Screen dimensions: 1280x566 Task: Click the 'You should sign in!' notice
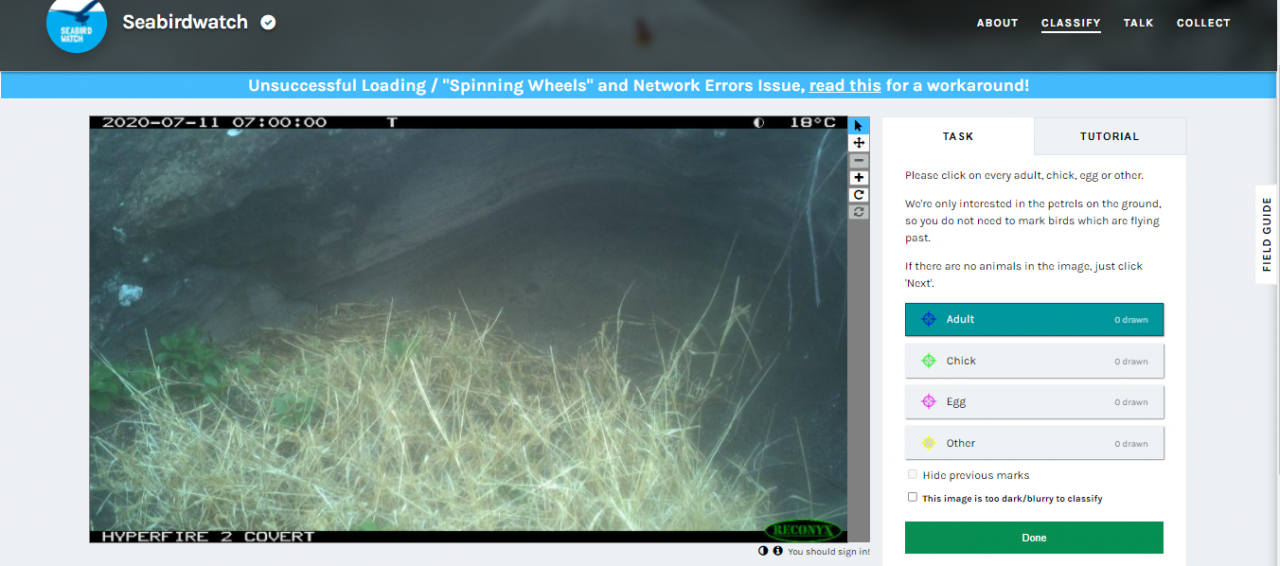click(x=828, y=552)
